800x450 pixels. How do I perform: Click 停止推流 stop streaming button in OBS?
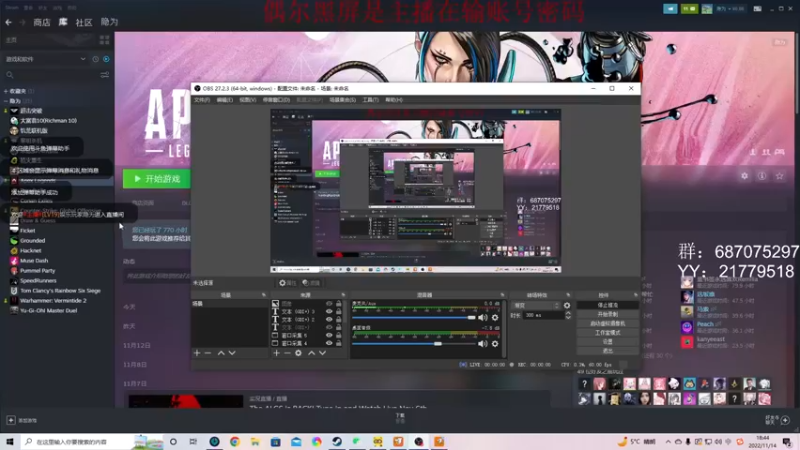coord(607,305)
